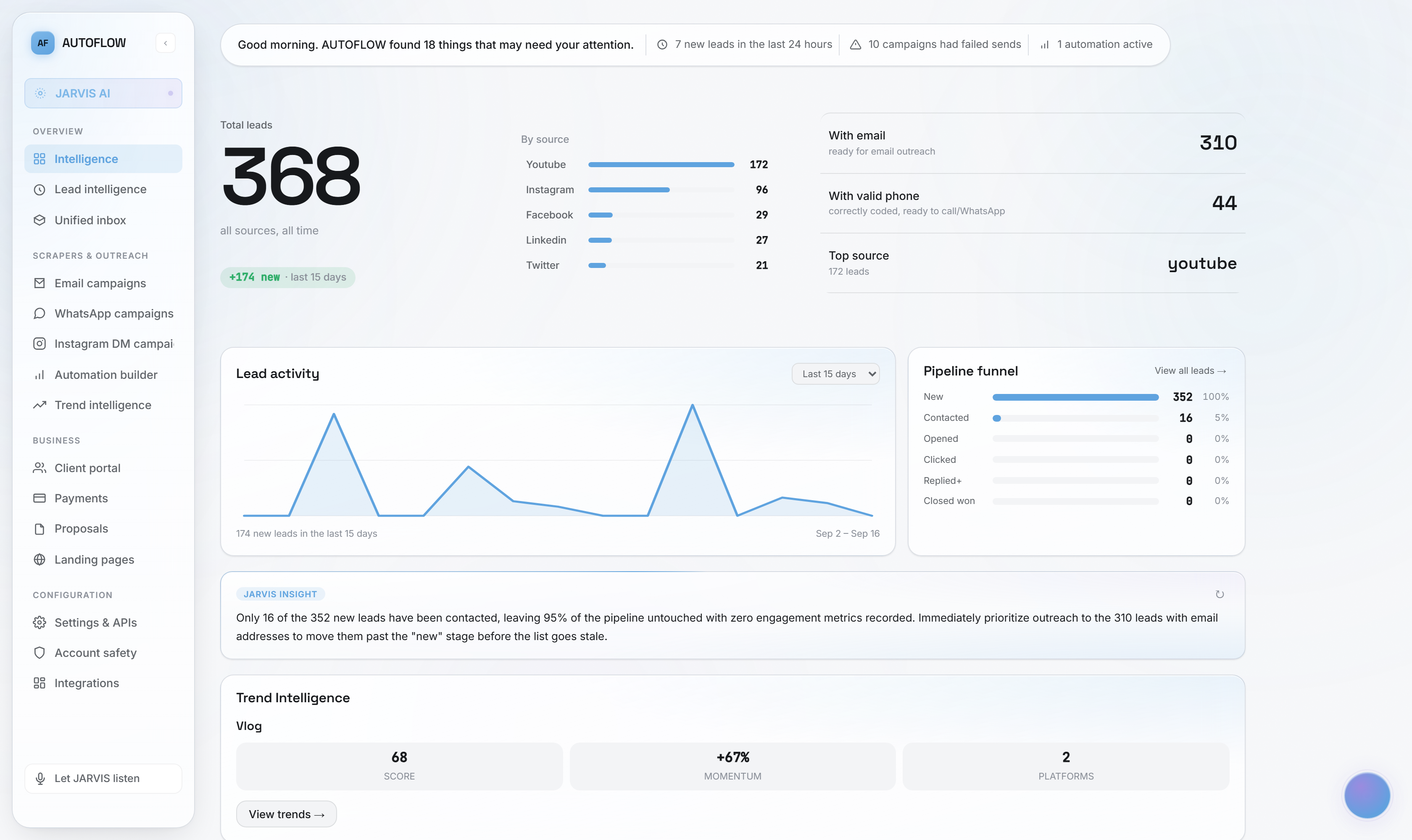Click the Top source youtube row
Screen dimensions: 1412x840
coord(1032,263)
